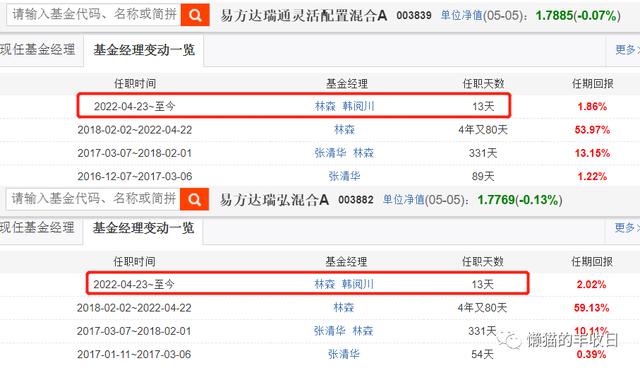This screenshot has height=368, width=640.
Task: Select the 基金经理 column header in 易方达瑞弘 table
Action: coord(346,262)
